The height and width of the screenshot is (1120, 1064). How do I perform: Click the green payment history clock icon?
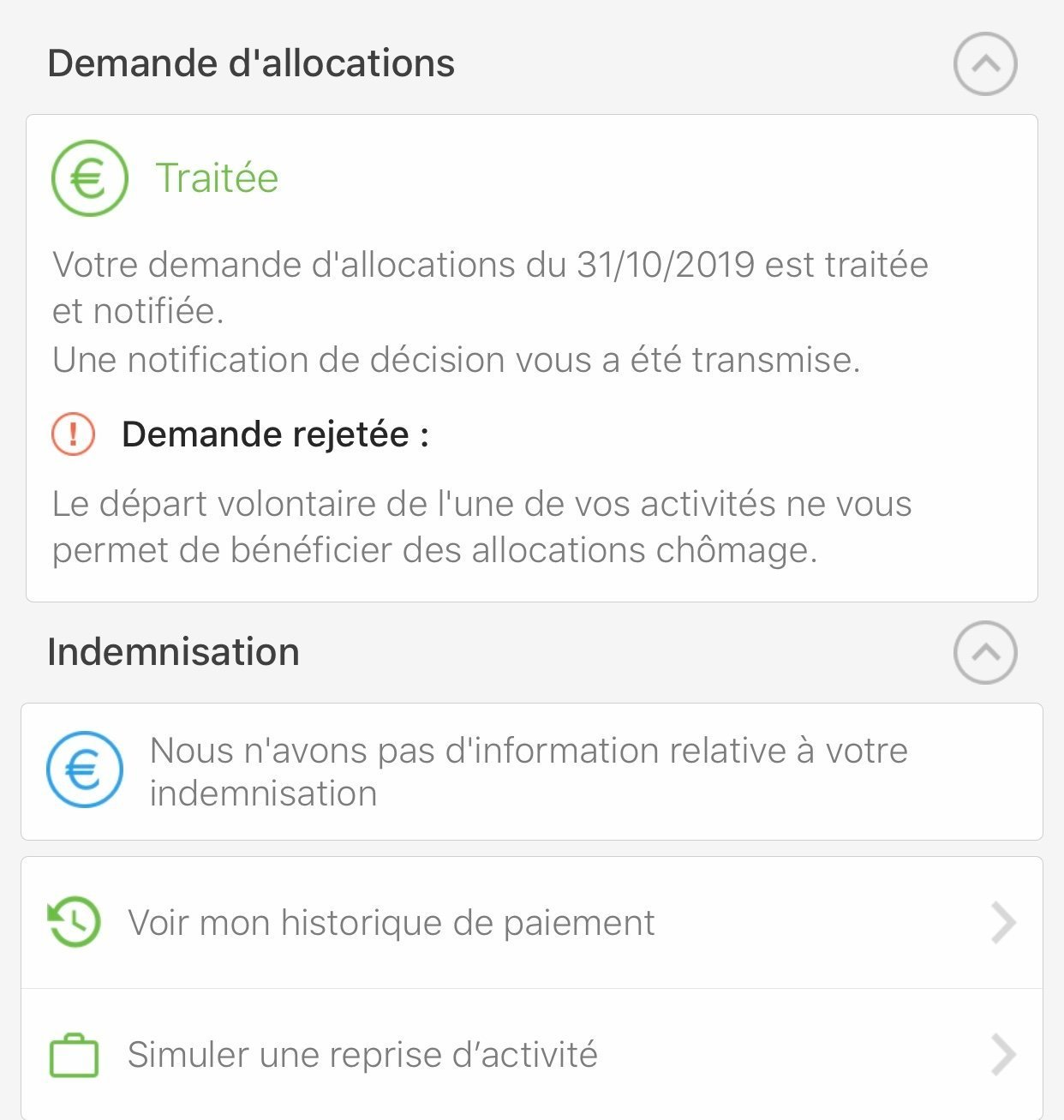(75, 922)
